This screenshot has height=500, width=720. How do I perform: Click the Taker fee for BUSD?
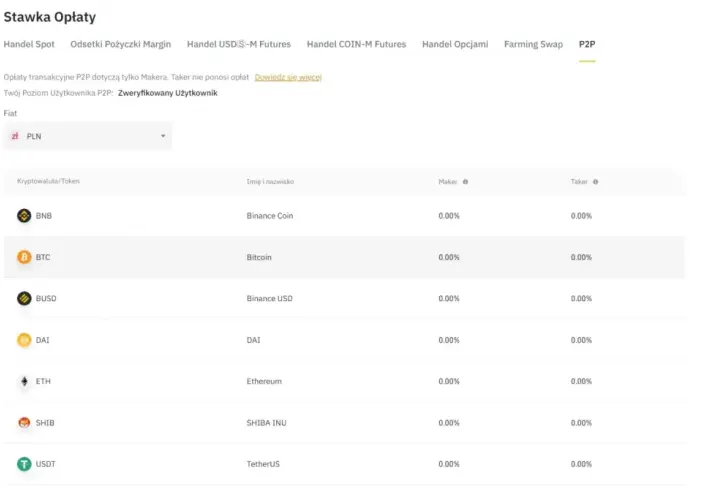[581, 298]
